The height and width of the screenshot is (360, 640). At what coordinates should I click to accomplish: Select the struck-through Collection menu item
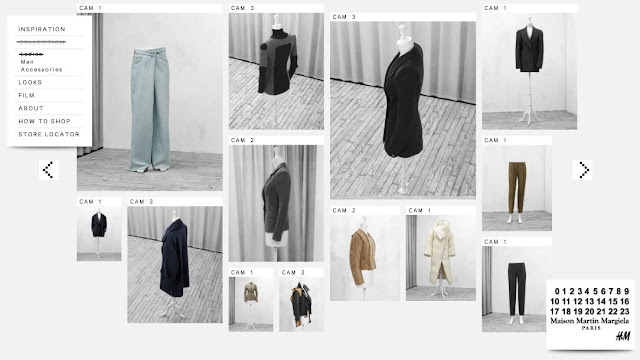pos(41,42)
